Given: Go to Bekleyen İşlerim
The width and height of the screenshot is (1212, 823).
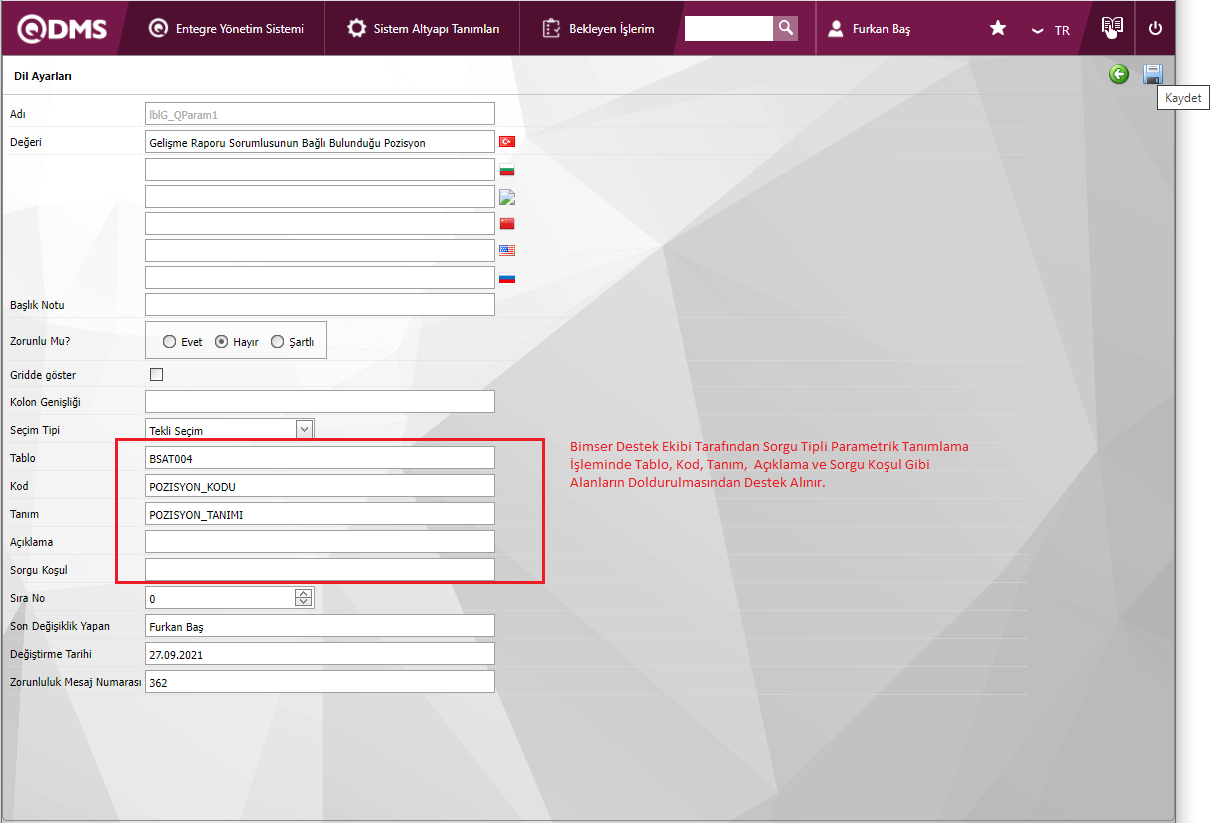Looking at the screenshot, I should [x=598, y=29].
